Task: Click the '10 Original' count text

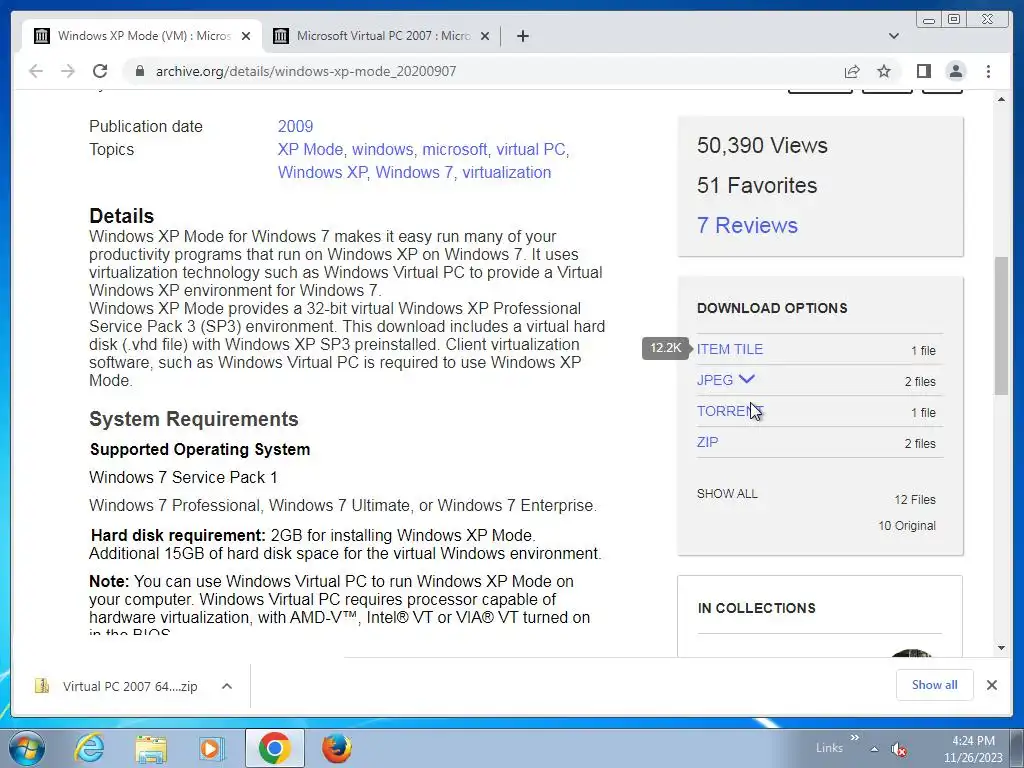Action: pos(907,526)
